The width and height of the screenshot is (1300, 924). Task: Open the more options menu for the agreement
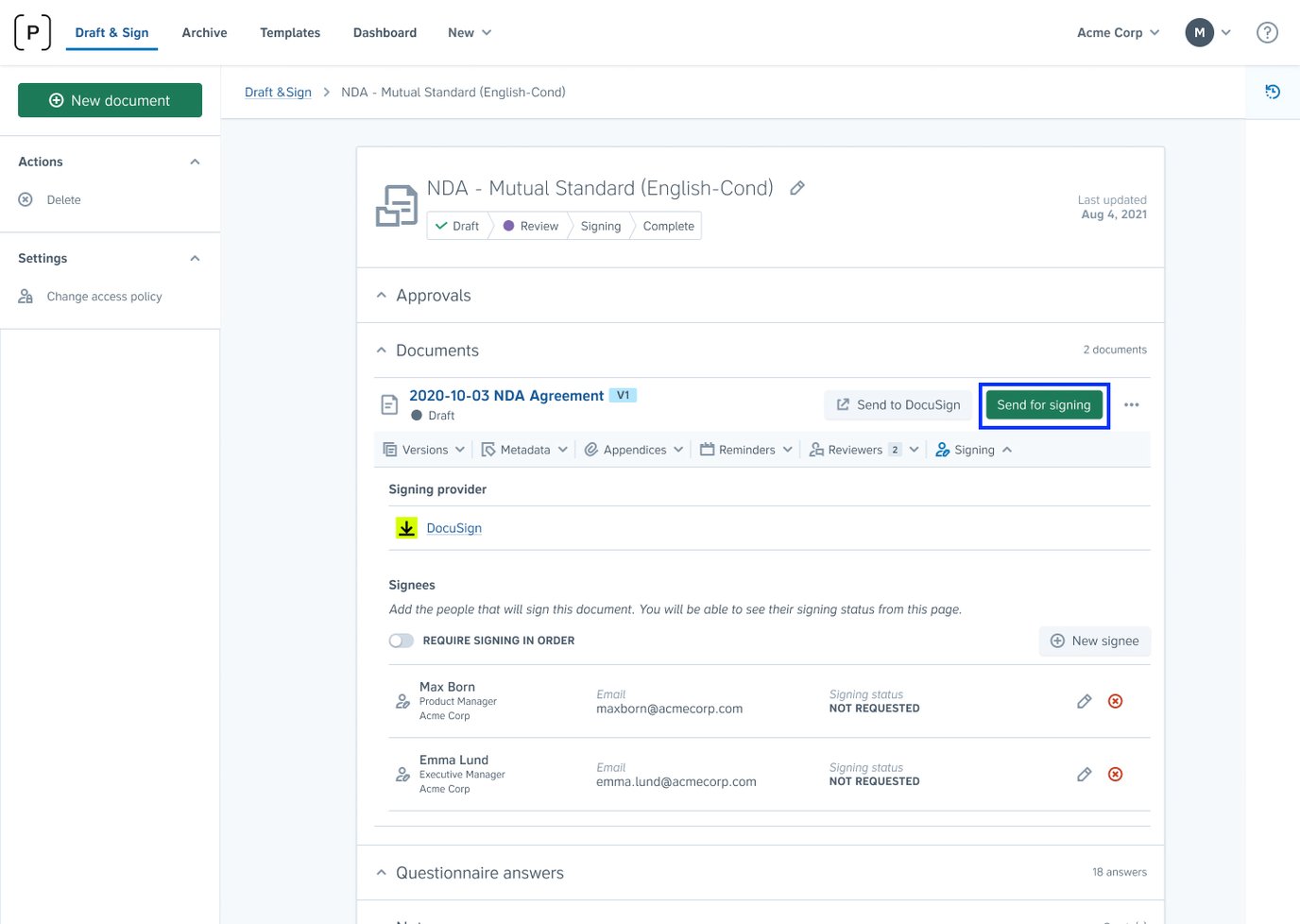click(x=1132, y=404)
